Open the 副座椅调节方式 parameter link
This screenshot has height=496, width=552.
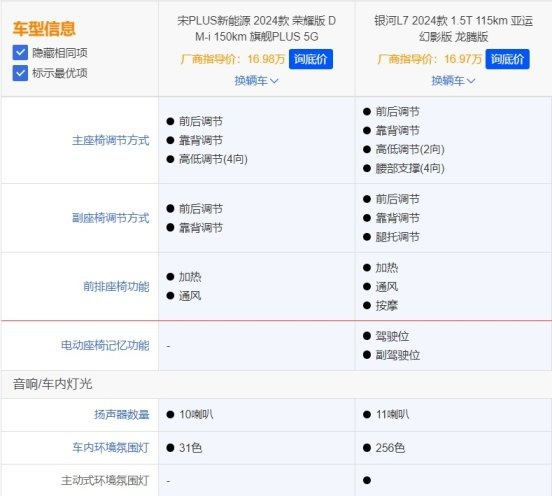[111, 218]
